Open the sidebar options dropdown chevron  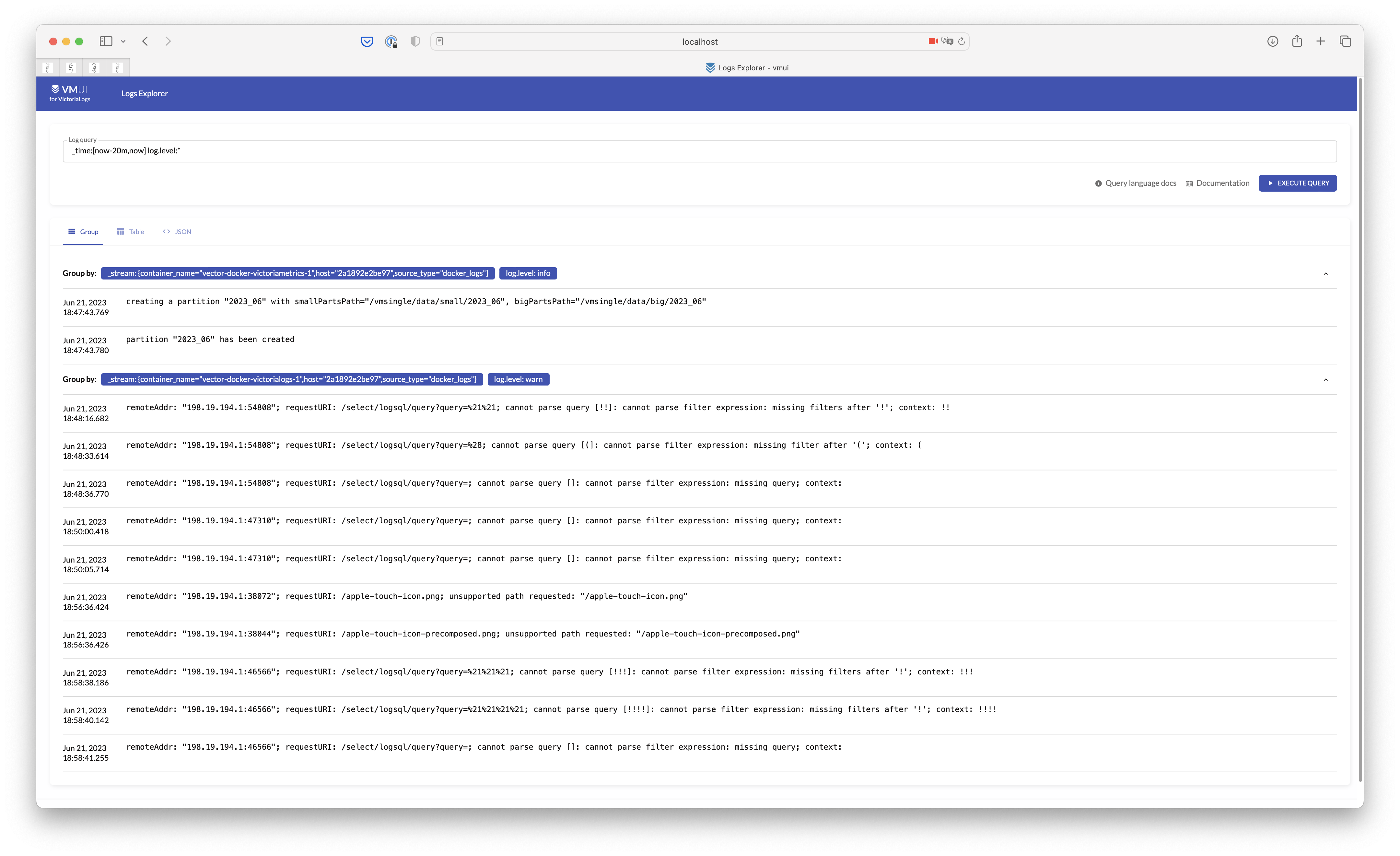click(x=123, y=41)
